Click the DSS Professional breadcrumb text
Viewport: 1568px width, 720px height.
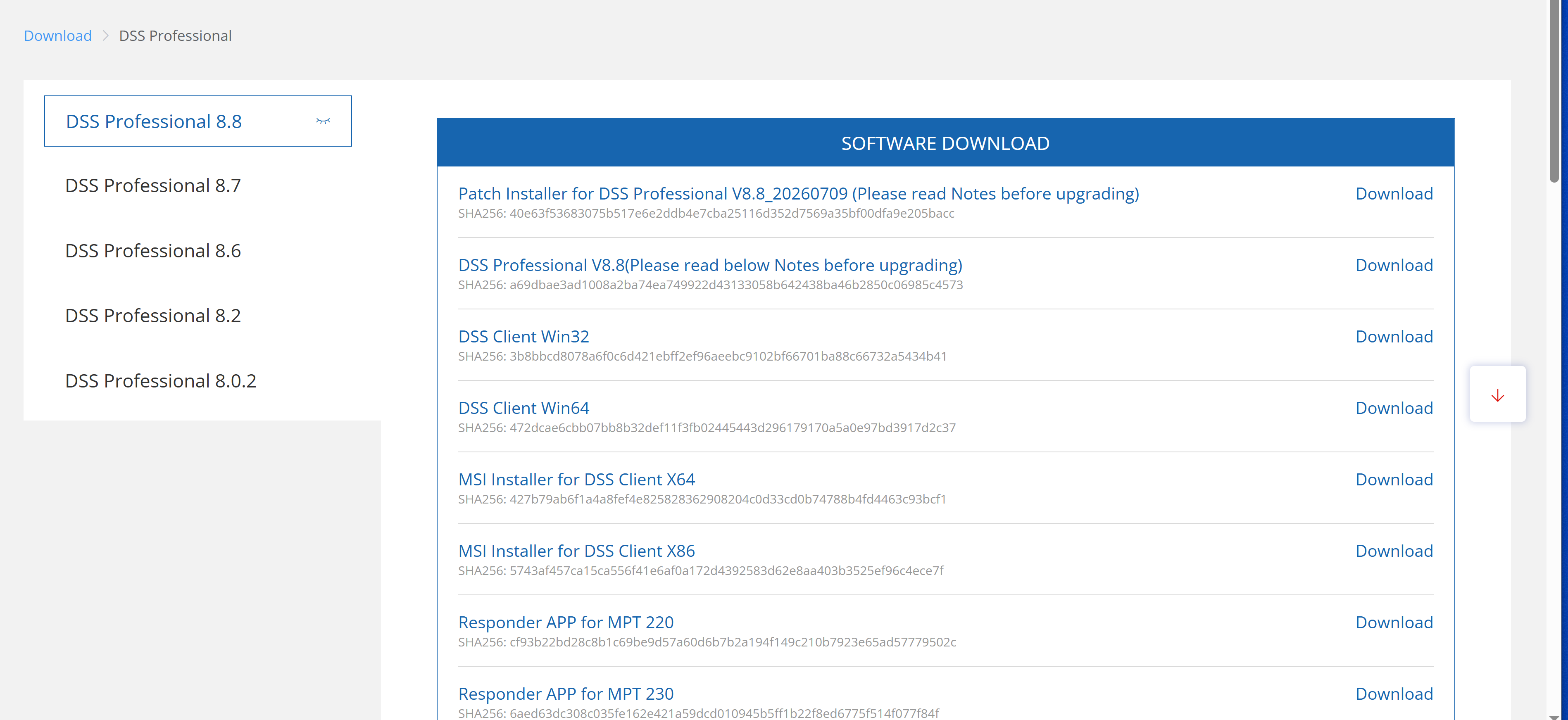click(175, 36)
